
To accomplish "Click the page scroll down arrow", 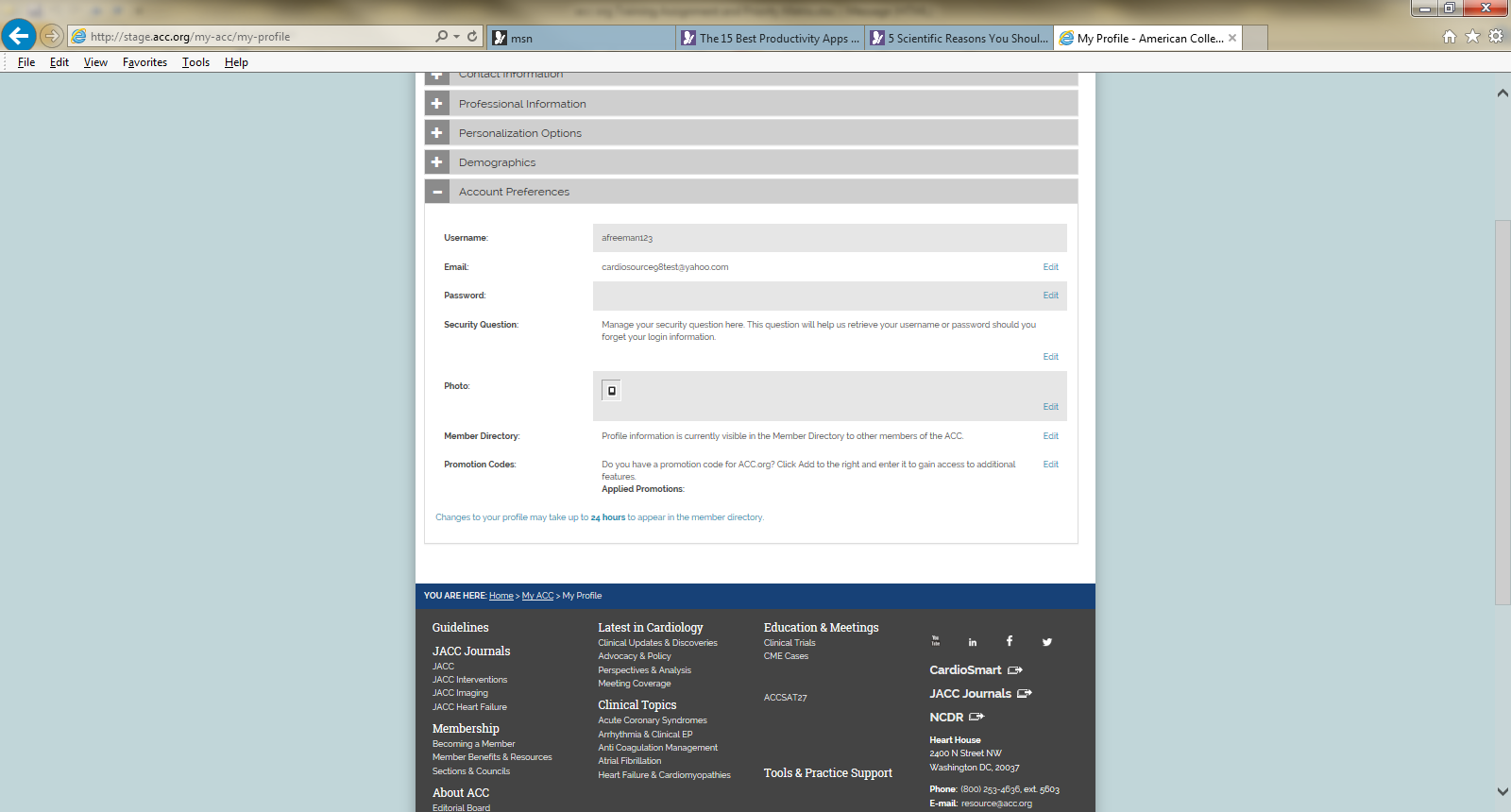I will tap(1503, 791).
